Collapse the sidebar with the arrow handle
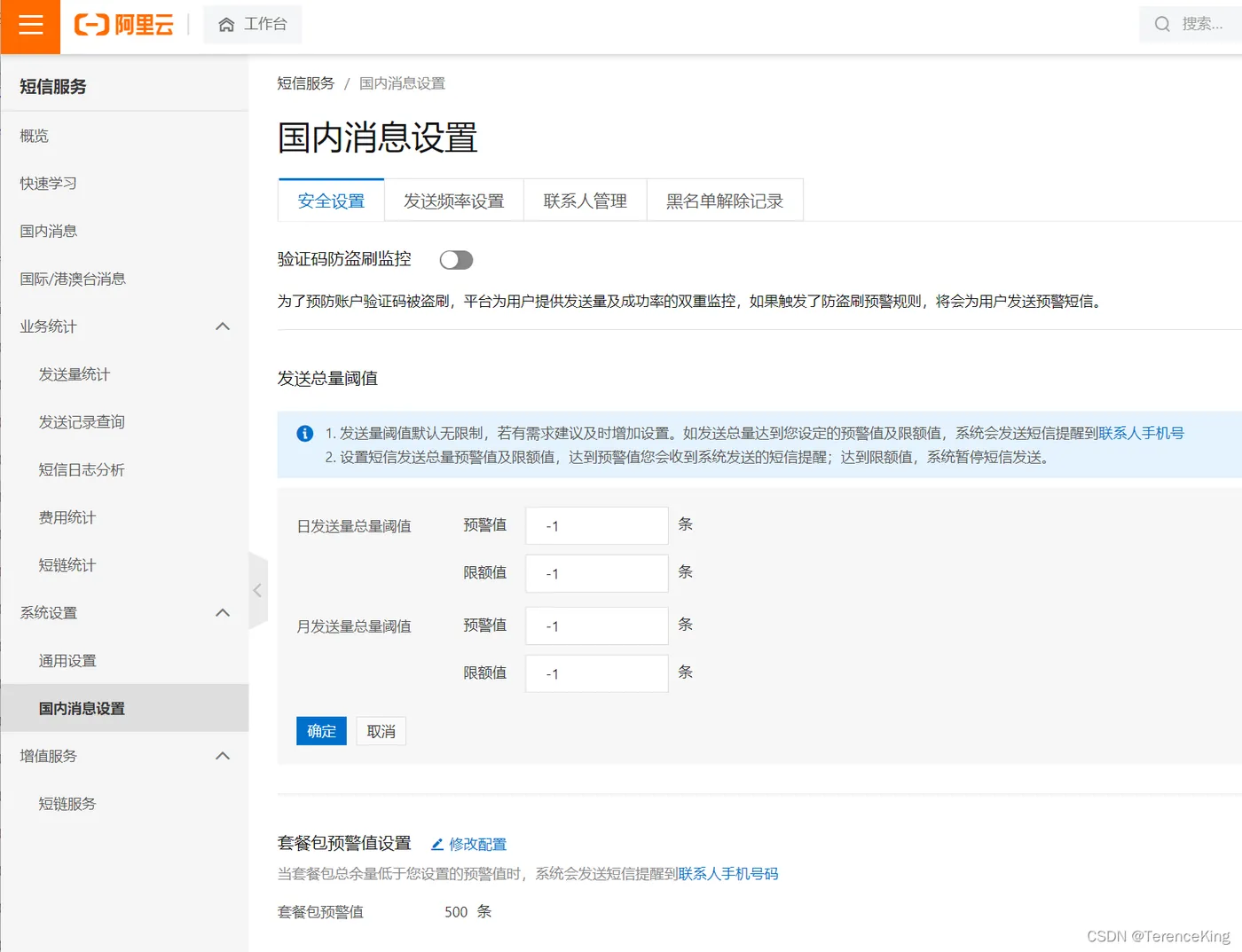 [258, 590]
